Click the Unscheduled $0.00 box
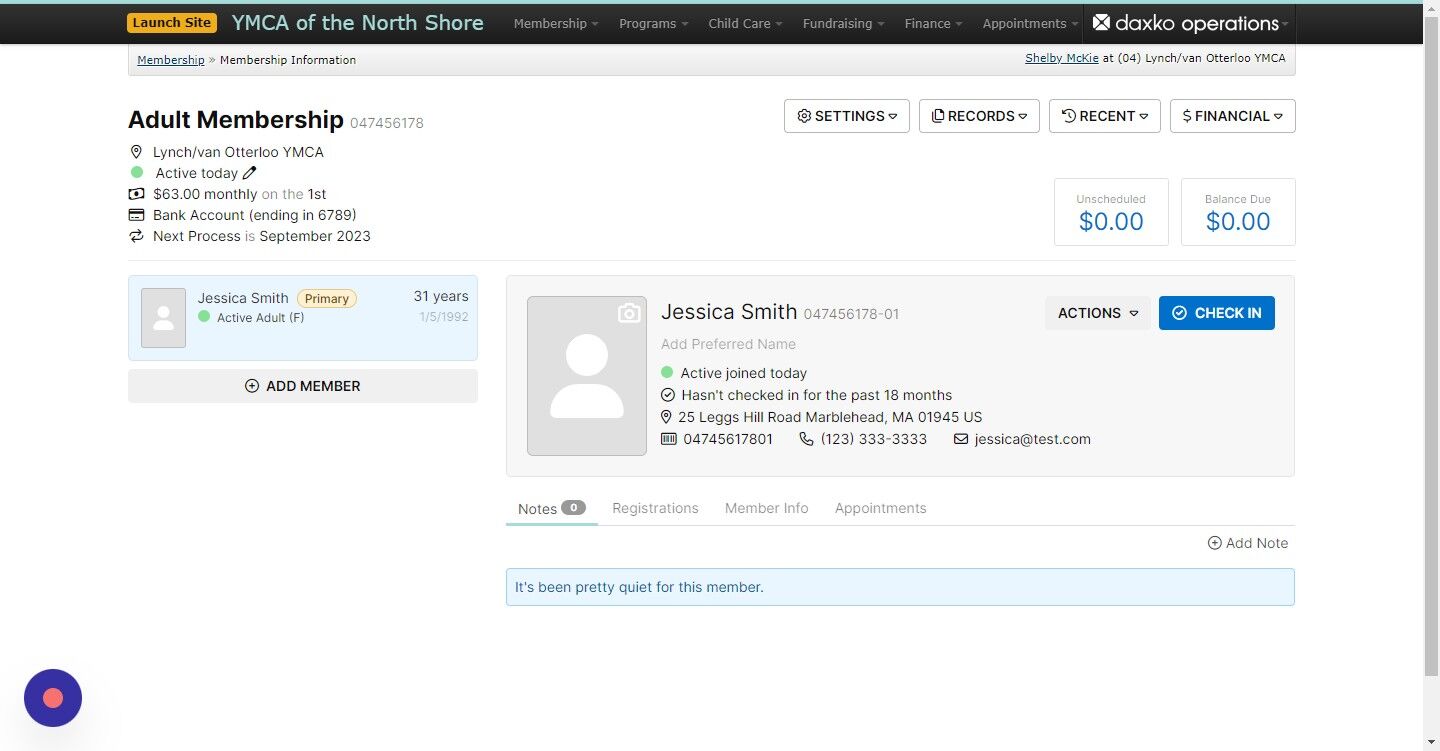1440x751 pixels. pyautogui.click(x=1111, y=212)
